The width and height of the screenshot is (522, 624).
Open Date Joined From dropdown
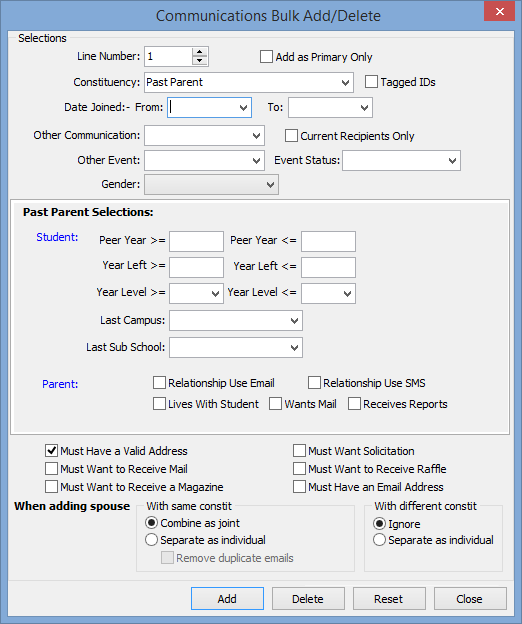pyautogui.click(x=243, y=107)
